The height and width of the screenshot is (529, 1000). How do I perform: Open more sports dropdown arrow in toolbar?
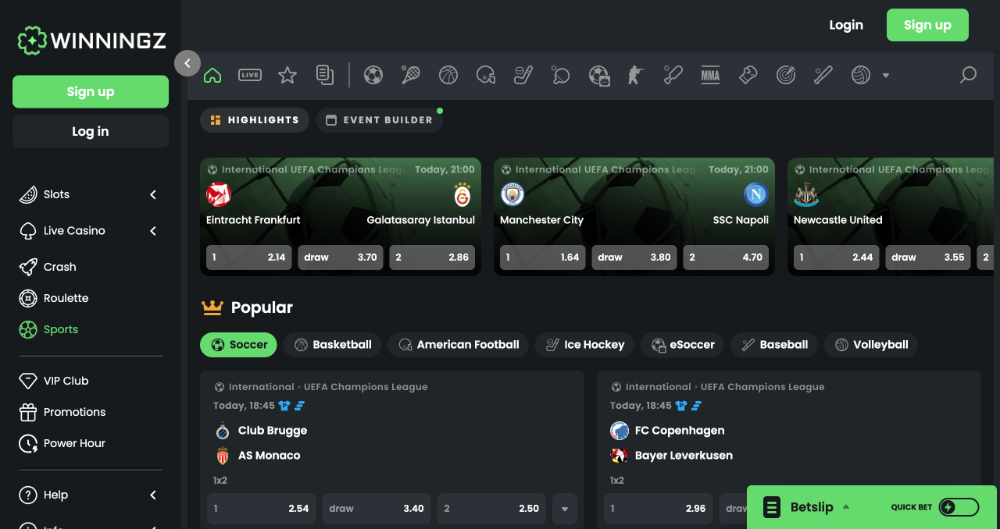[886, 76]
